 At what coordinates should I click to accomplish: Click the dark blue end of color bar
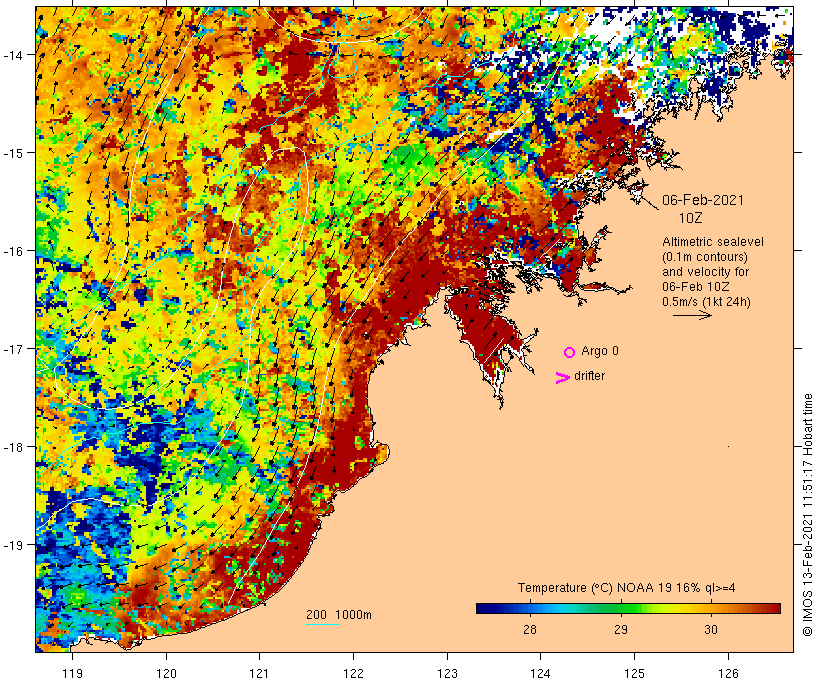(484, 608)
